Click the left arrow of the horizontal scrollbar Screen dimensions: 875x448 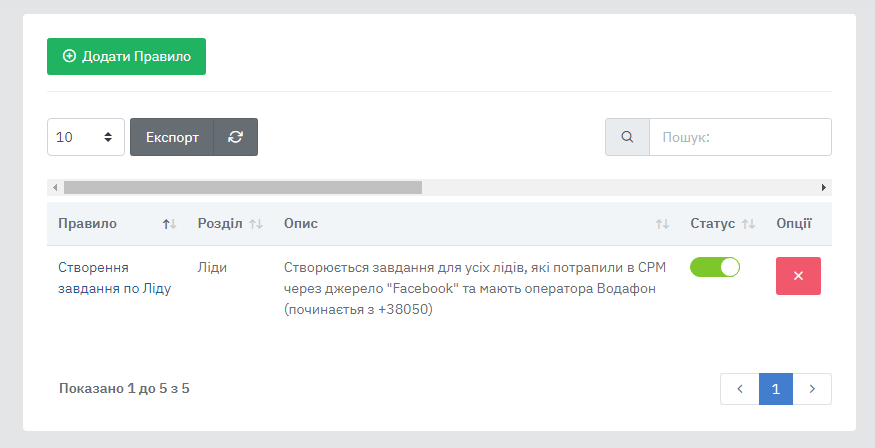pyautogui.click(x=55, y=187)
